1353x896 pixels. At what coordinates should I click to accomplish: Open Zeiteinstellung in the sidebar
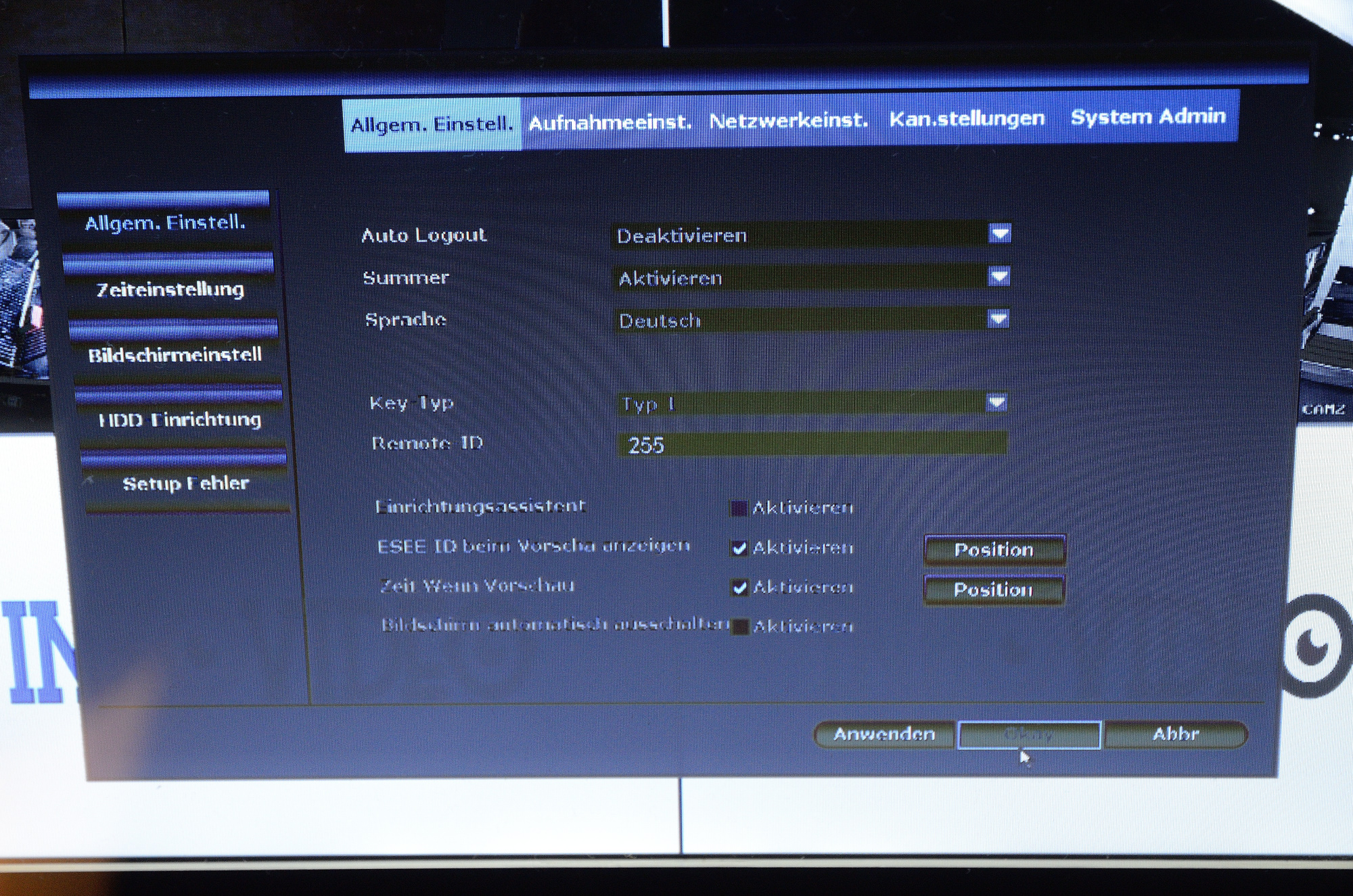(x=170, y=289)
